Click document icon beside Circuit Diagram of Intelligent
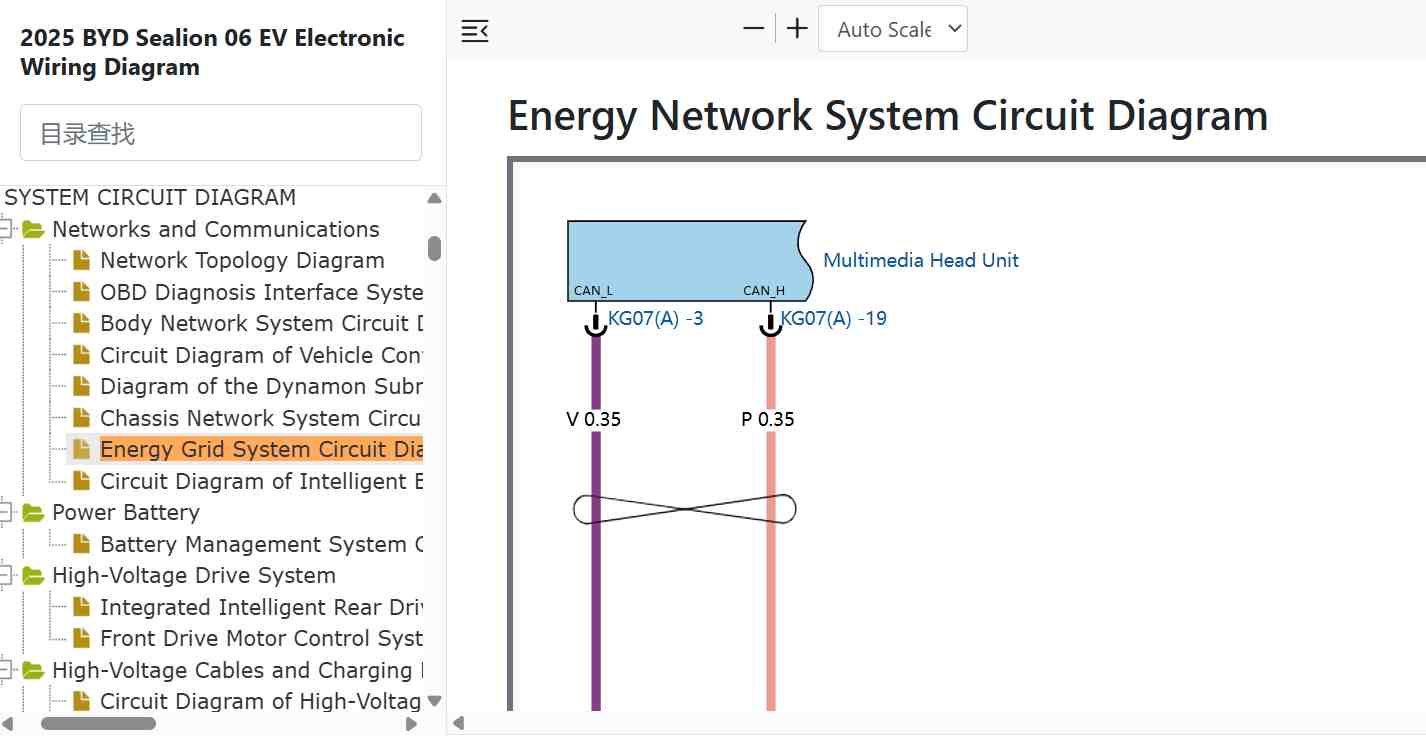The width and height of the screenshot is (1426, 738). [81, 481]
